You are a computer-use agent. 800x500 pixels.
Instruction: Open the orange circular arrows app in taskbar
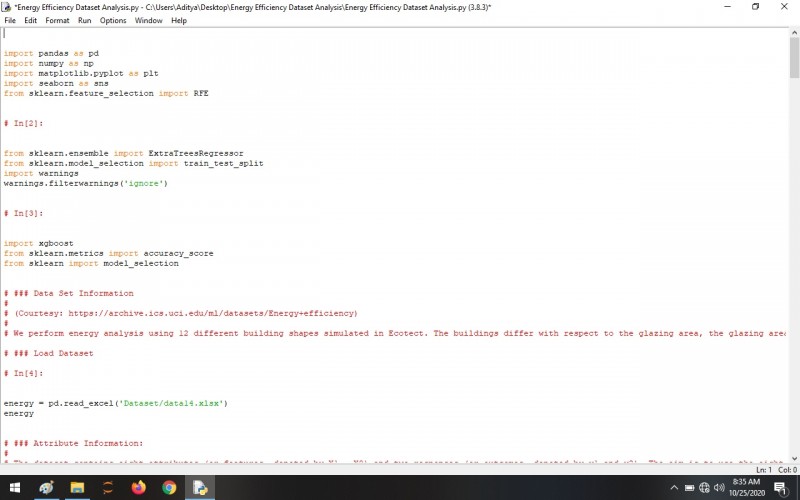108,488
